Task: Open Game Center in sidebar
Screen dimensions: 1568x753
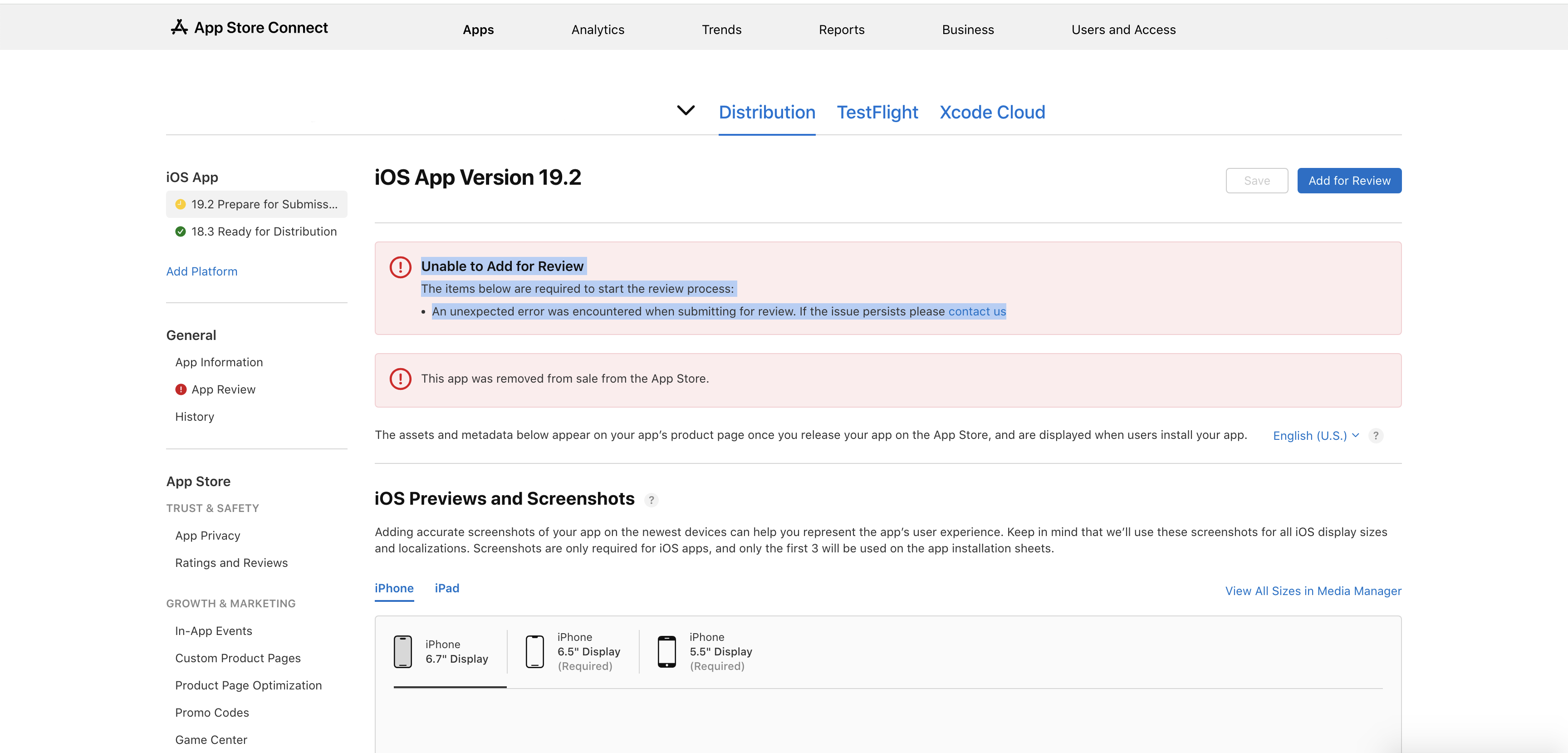Action: (x=211, y=740)
